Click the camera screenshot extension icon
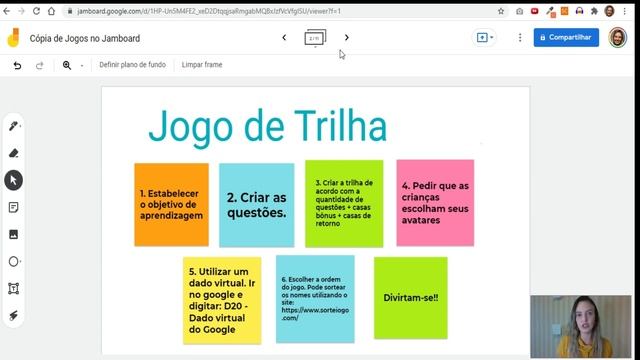Viewport: 640px width, 360px height. click(519, 11)
